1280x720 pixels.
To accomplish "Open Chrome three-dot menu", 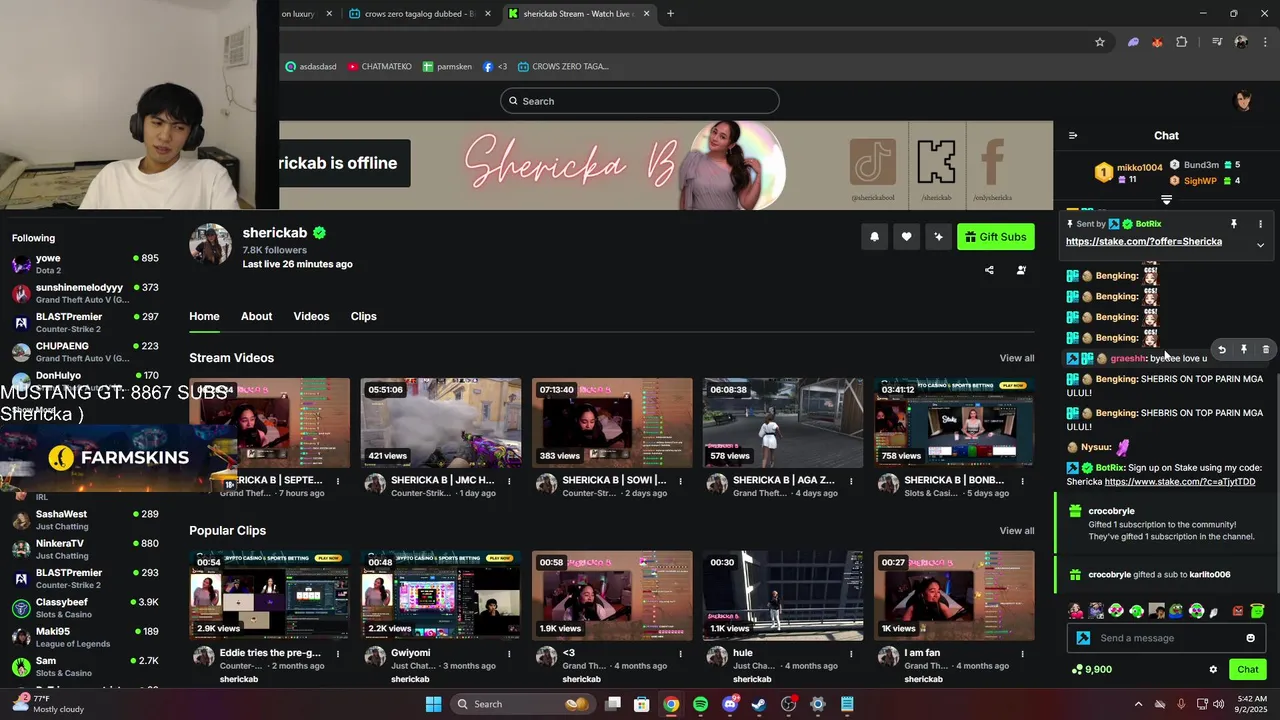I will click(1265, 42).
